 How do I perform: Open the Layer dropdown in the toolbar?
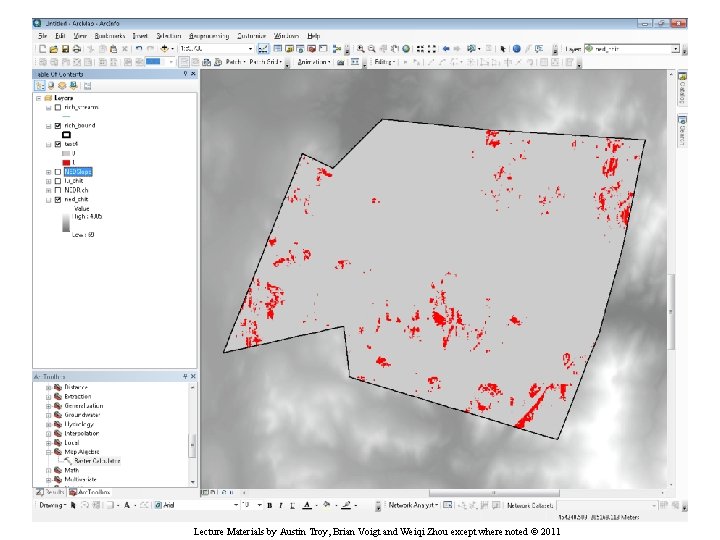click(x=677, y=48)
